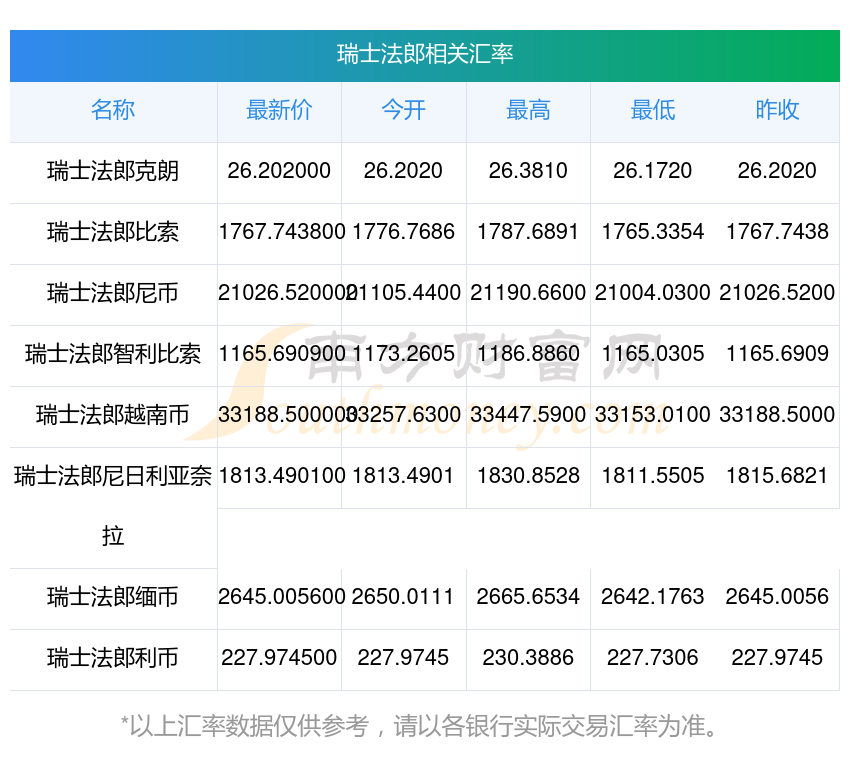Click the 2650.0111 opening price cell
850x757 pixels.
click(x=403, y=597)
